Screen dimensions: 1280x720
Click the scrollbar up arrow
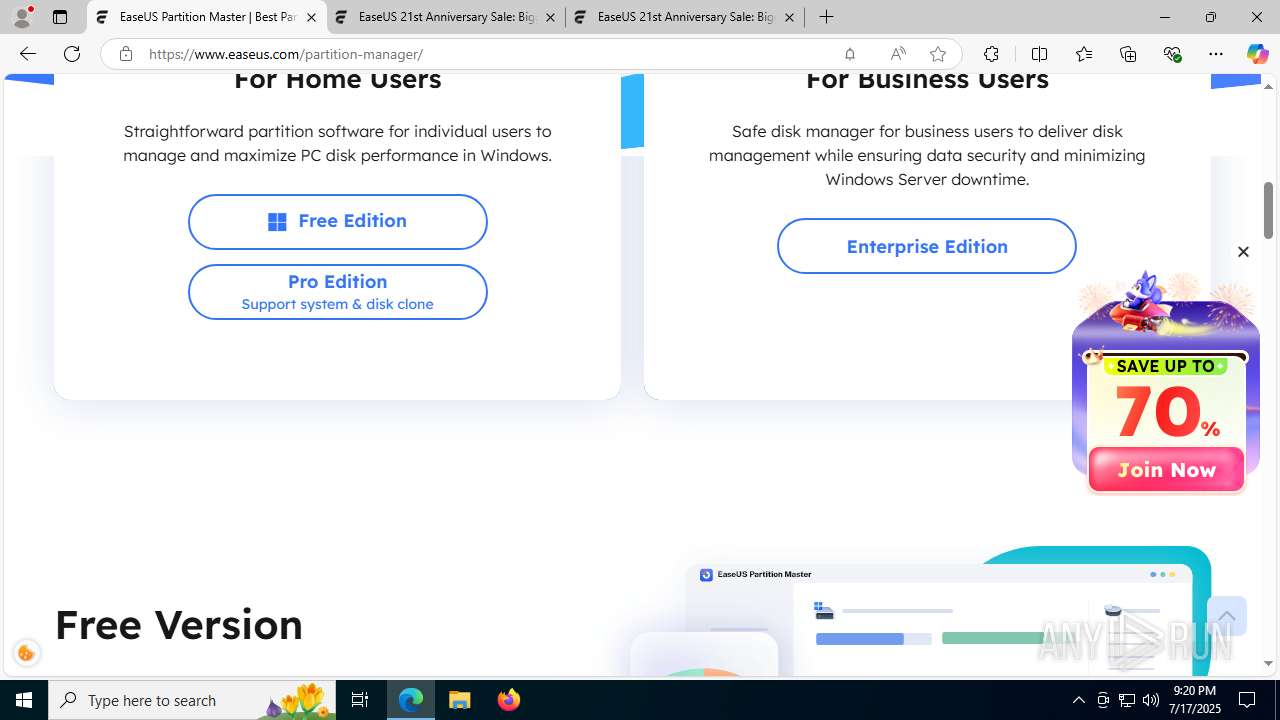pos(1269,86)
